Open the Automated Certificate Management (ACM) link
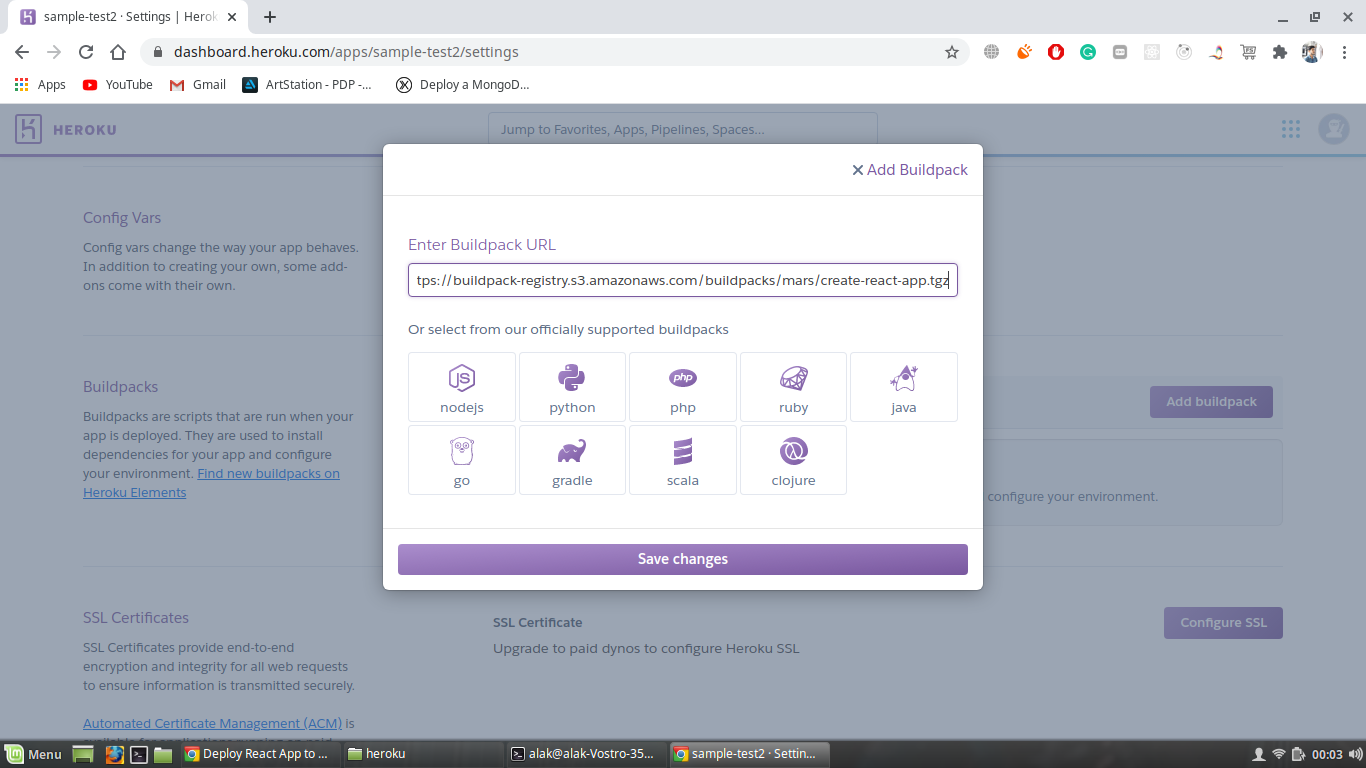 pyautogui.click(x=213, y=723)
